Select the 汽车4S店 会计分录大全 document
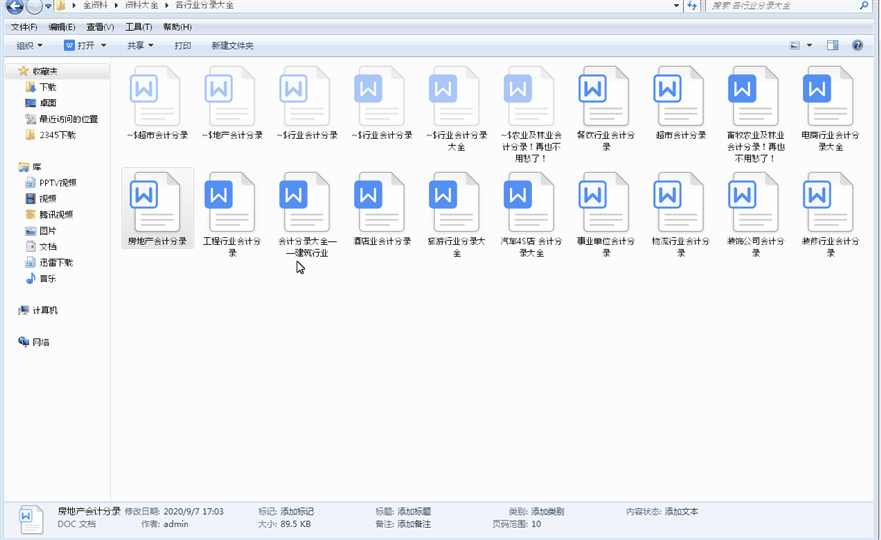The width and height of the screenshot is (881, 540). pos(531,215)
